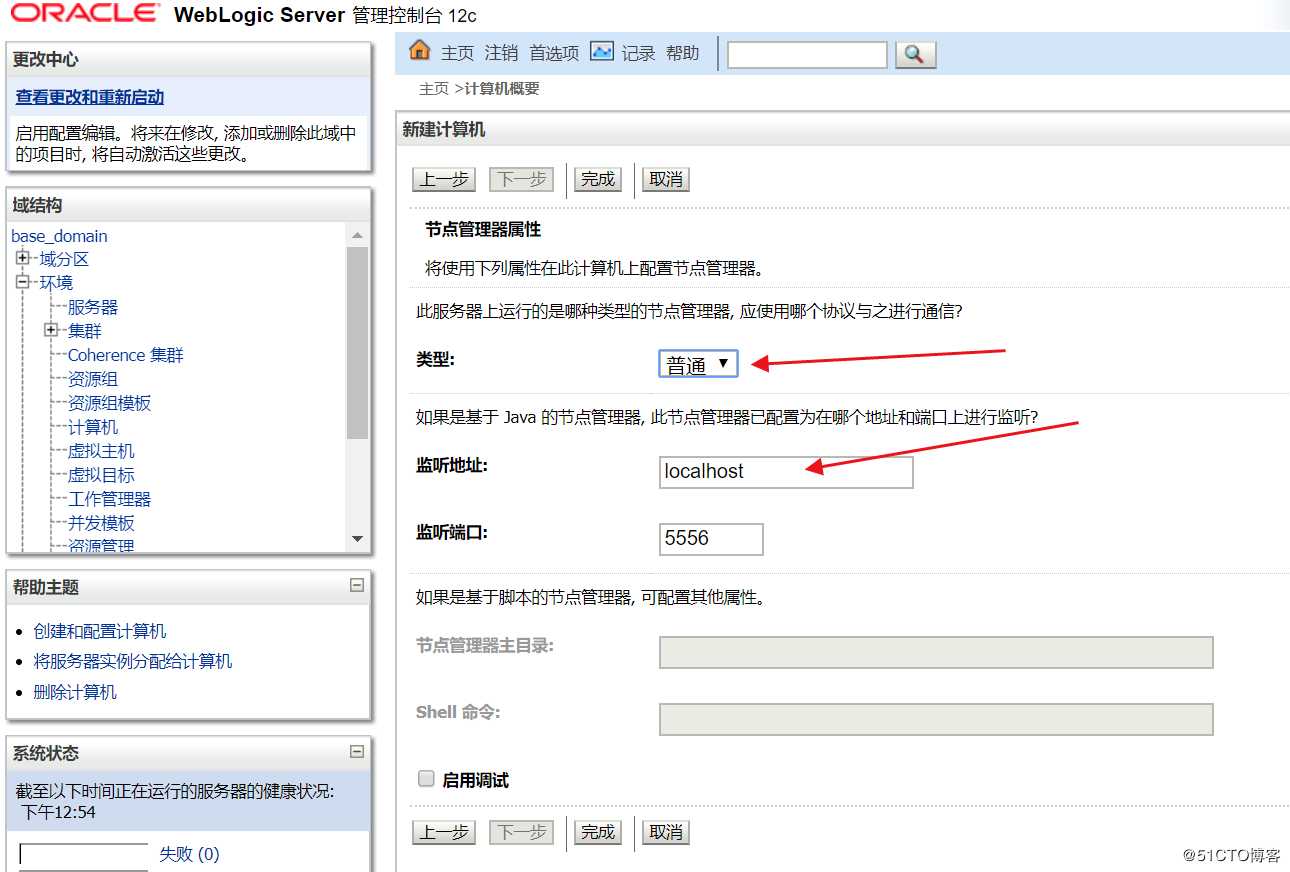Viewport: 1290px width, 872px height.
Task: Open 创建和配置计算机 help link
Action: point(100,631)
